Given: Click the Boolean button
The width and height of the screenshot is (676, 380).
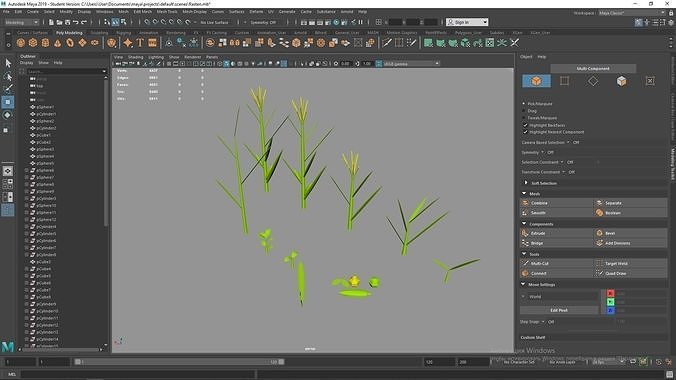Looking at the screenshot, I should point(630,213).
